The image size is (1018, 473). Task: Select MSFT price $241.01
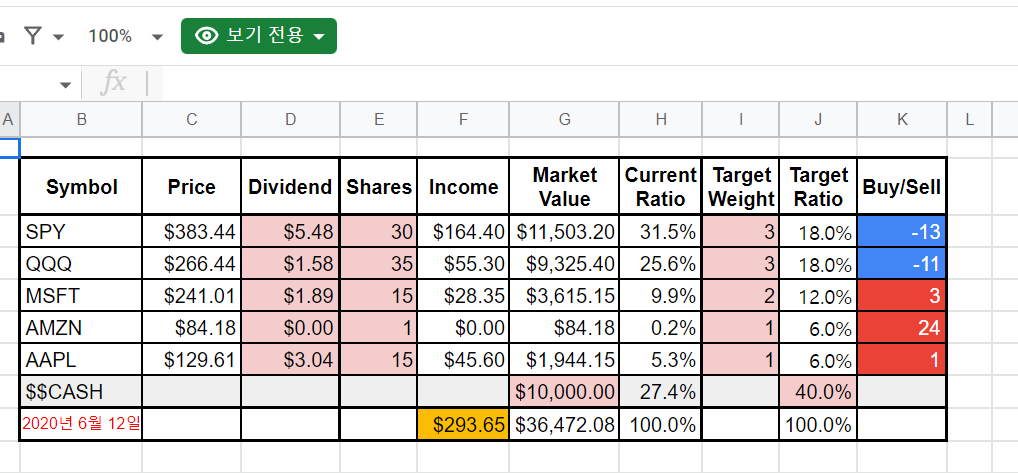[x=192, y=296]
